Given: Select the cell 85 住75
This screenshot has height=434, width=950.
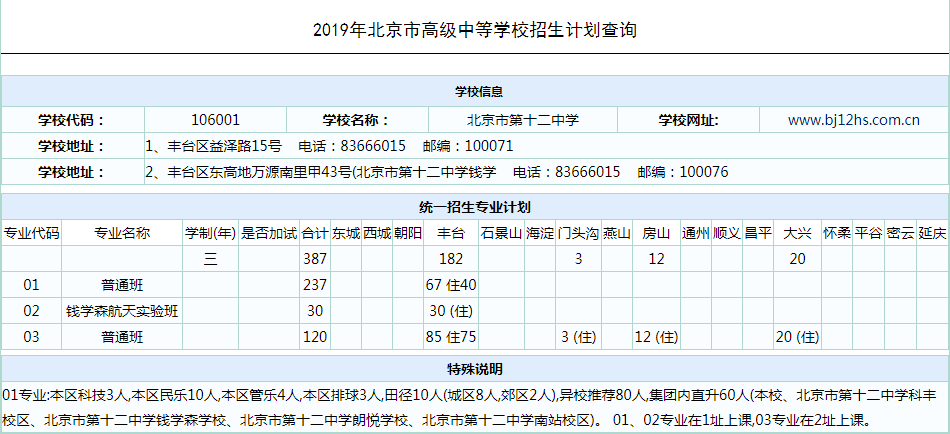Looking at the screenshot, I should coord(451,337).
